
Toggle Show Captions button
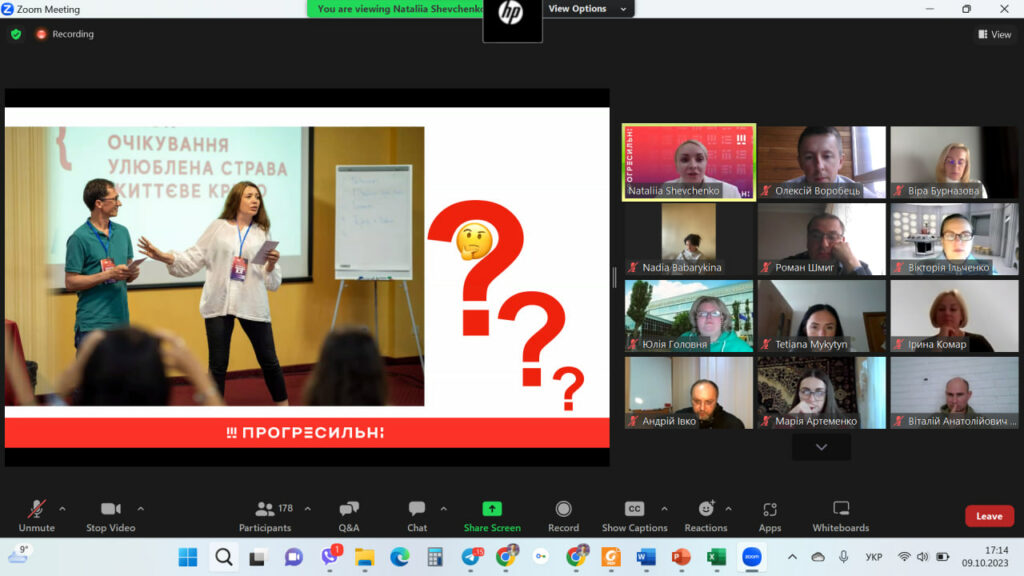[x=634, y=509]
